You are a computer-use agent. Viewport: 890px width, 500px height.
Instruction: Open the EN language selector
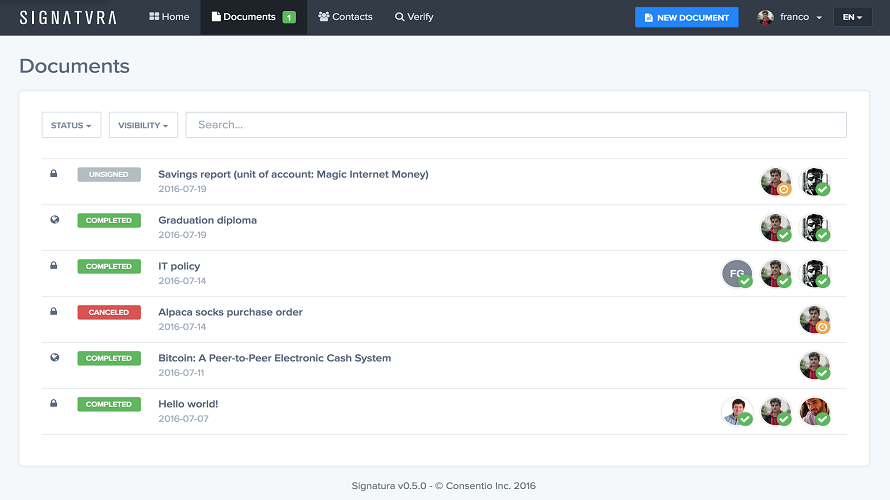[x=852, y=17]
